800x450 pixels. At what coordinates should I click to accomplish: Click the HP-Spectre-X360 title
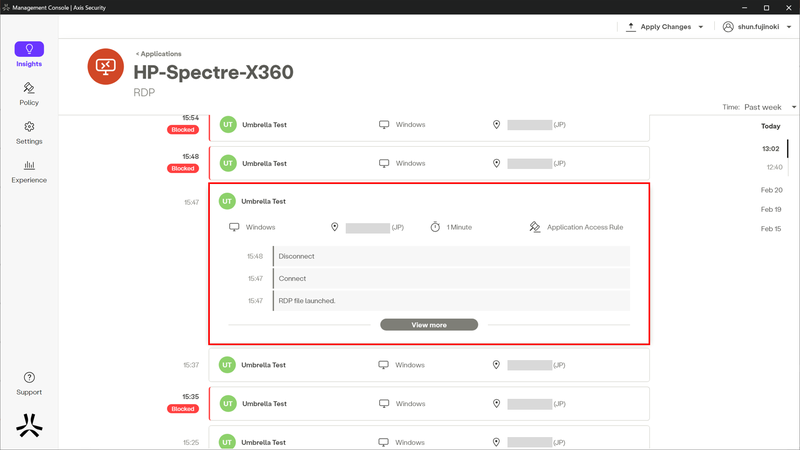(213, 72)
